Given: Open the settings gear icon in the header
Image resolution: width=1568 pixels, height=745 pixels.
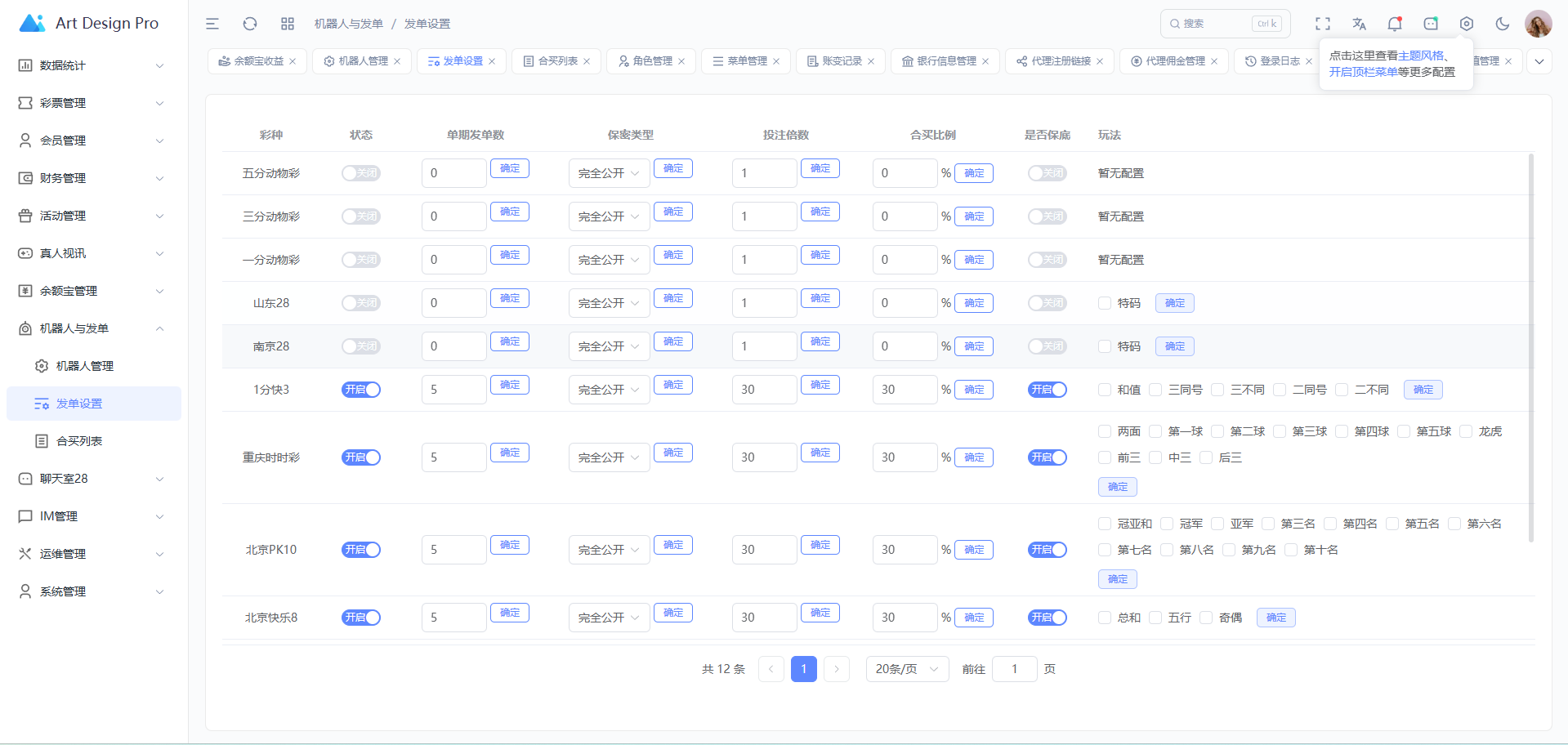Looking at the screenshot, I should pyautogui.click(x=1467, y=24).
